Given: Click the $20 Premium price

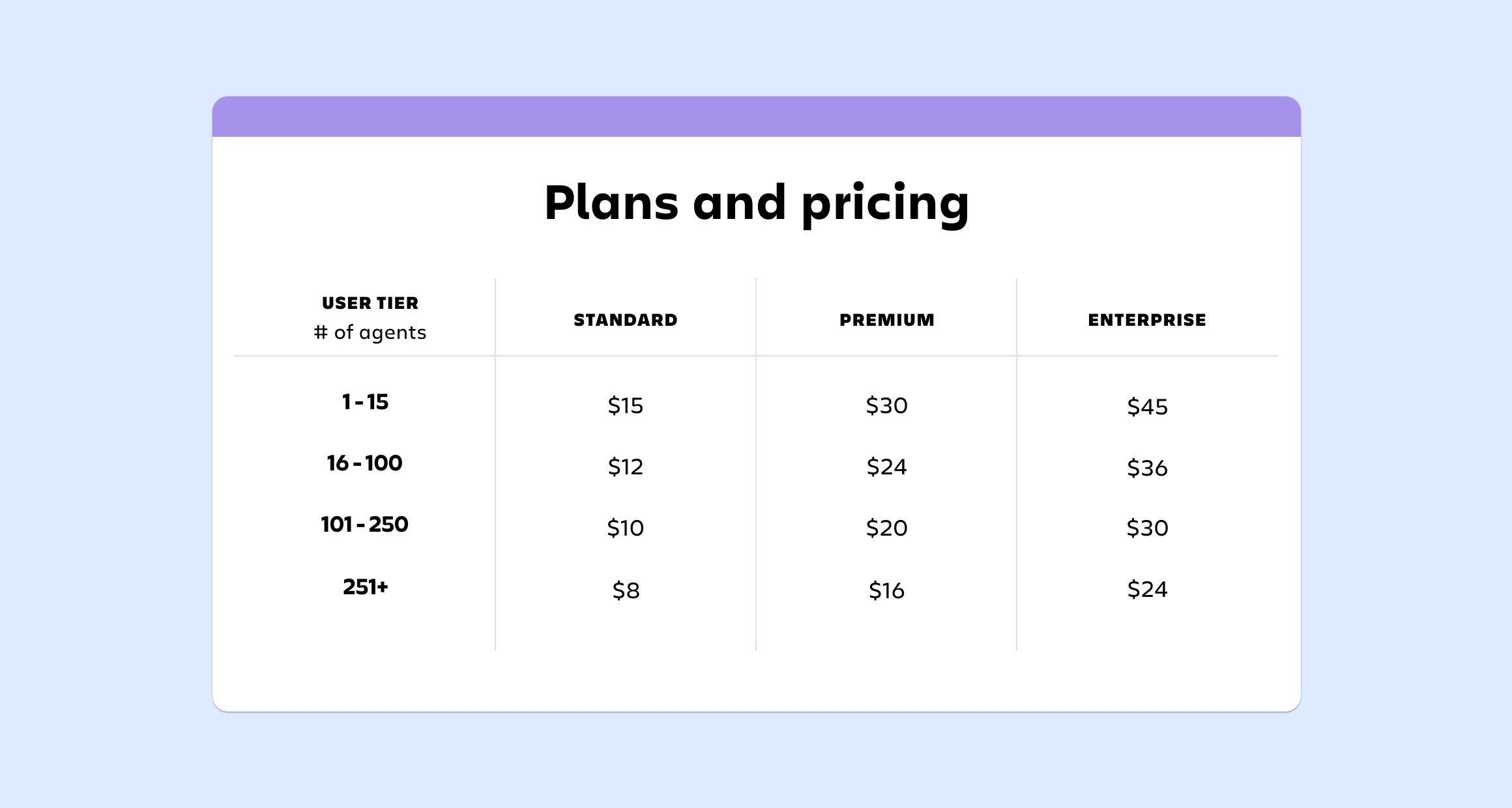Looking at the screenshot, I should tap(886, 528).
